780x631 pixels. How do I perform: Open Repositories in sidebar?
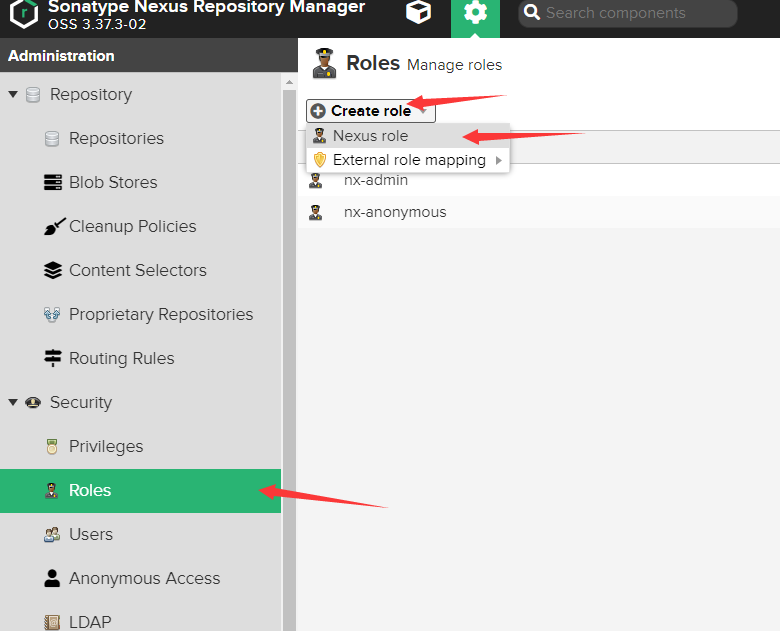[x=116, y=138]
